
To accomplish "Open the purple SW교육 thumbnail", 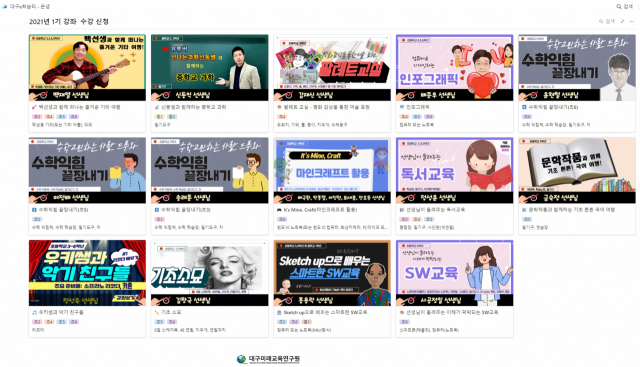I will (454, 273).
